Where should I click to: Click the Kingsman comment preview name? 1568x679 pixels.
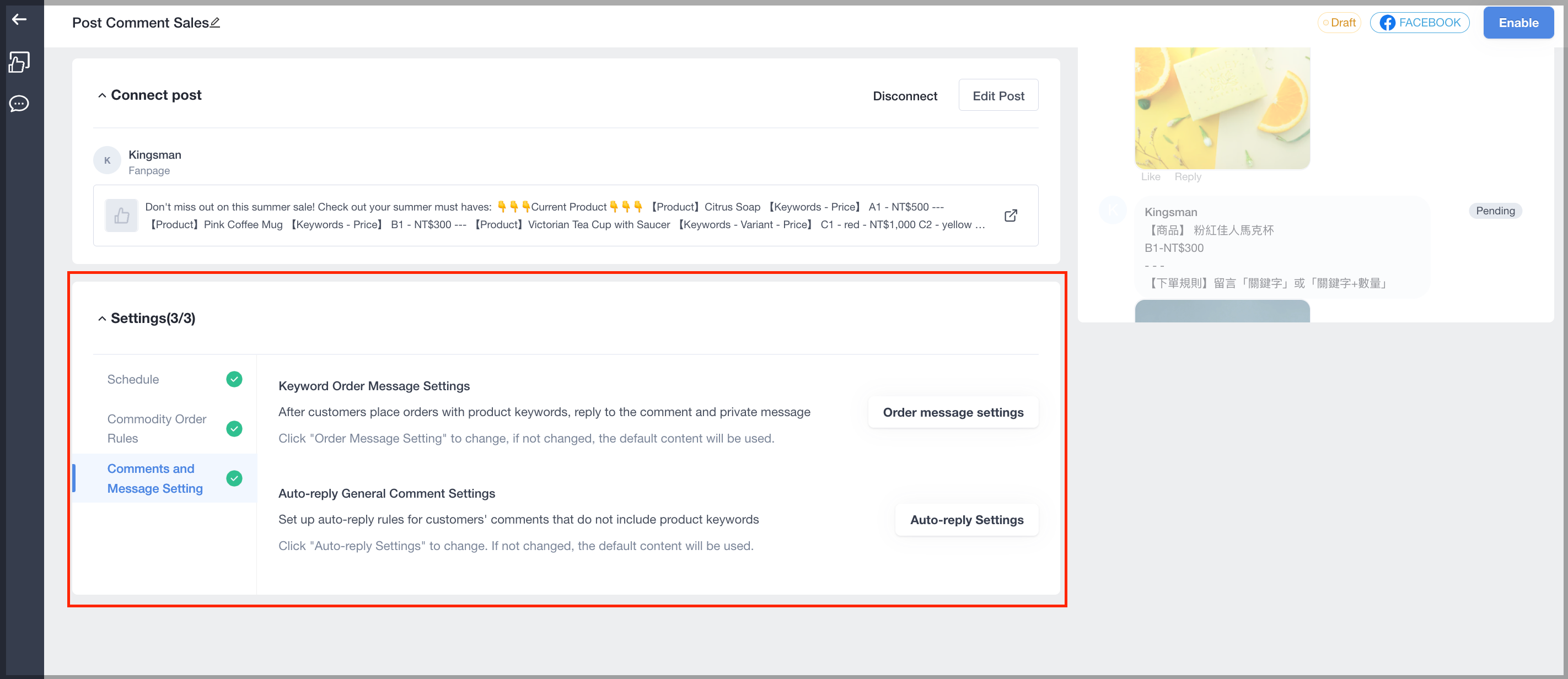1170,212
